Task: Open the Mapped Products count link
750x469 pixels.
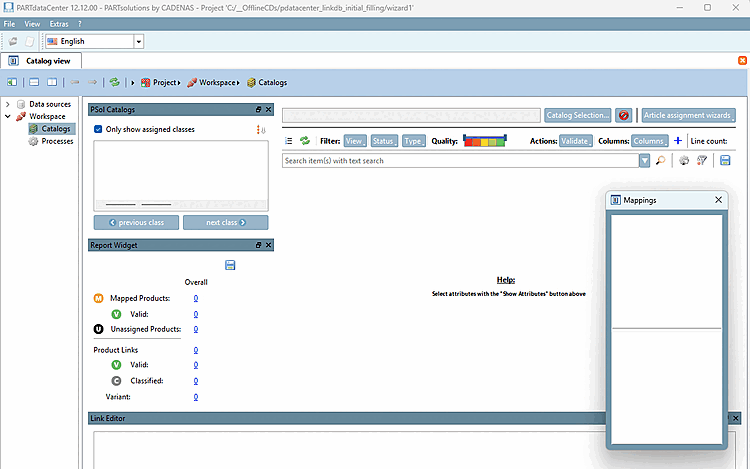Action: pyautogui.click(x=196, y=298)
